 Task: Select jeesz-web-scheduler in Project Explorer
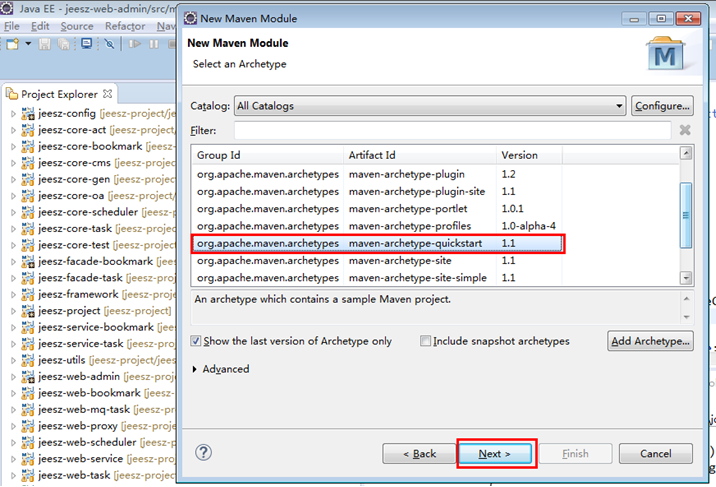(x=87, y=442)
